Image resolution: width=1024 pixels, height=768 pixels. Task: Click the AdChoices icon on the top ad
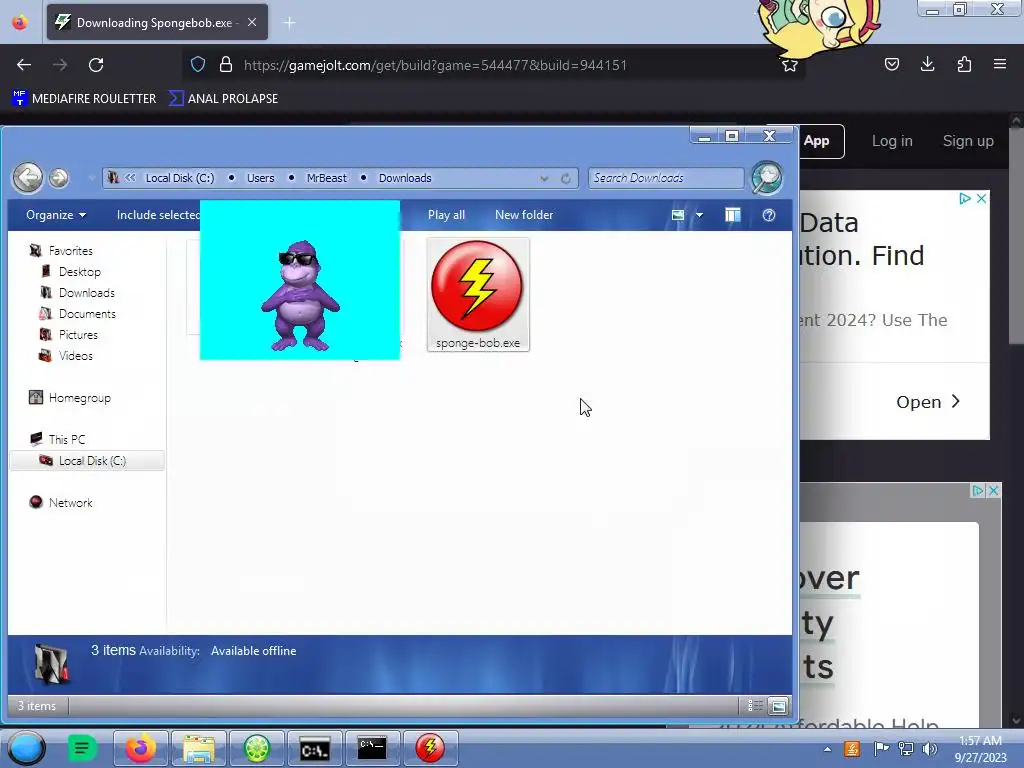(965, 199)
